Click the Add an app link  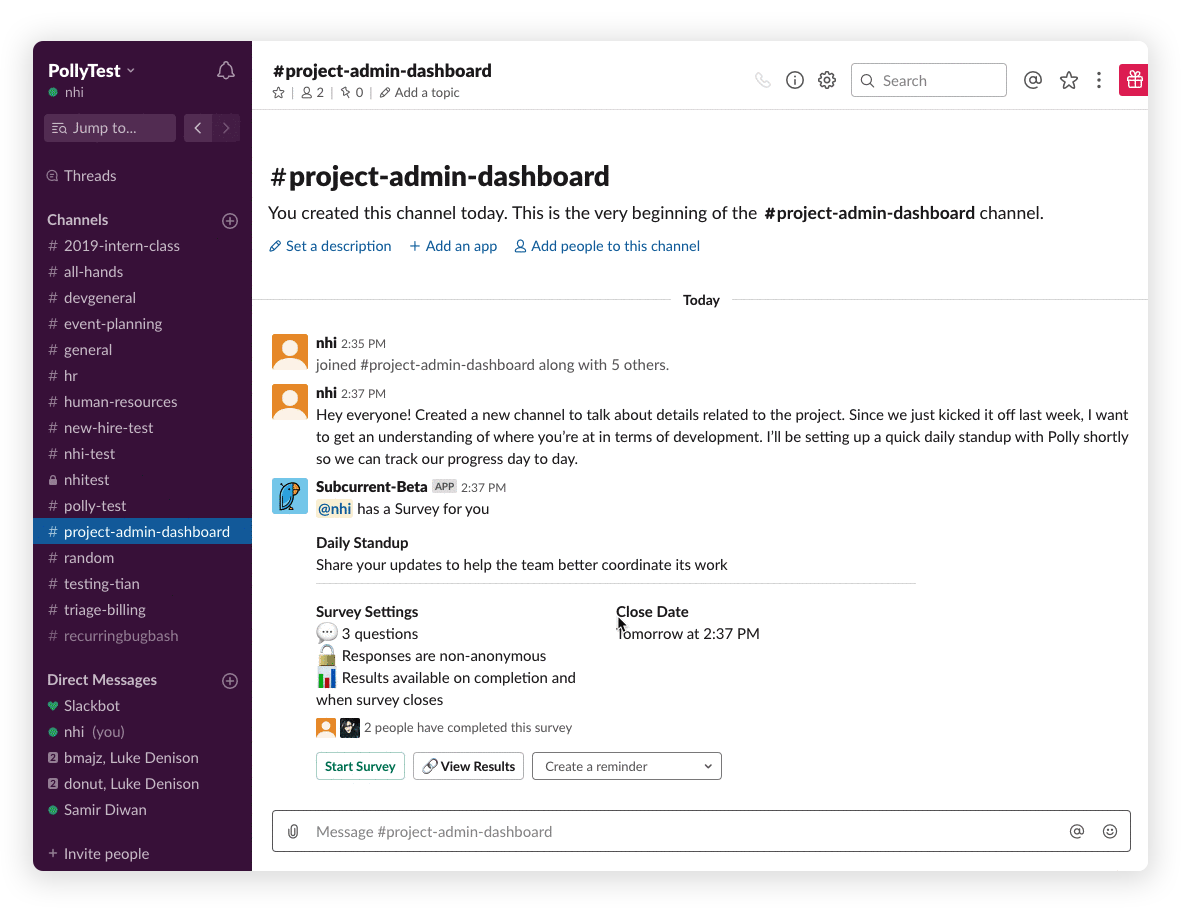pyautogui.click(x=453, y=246)
